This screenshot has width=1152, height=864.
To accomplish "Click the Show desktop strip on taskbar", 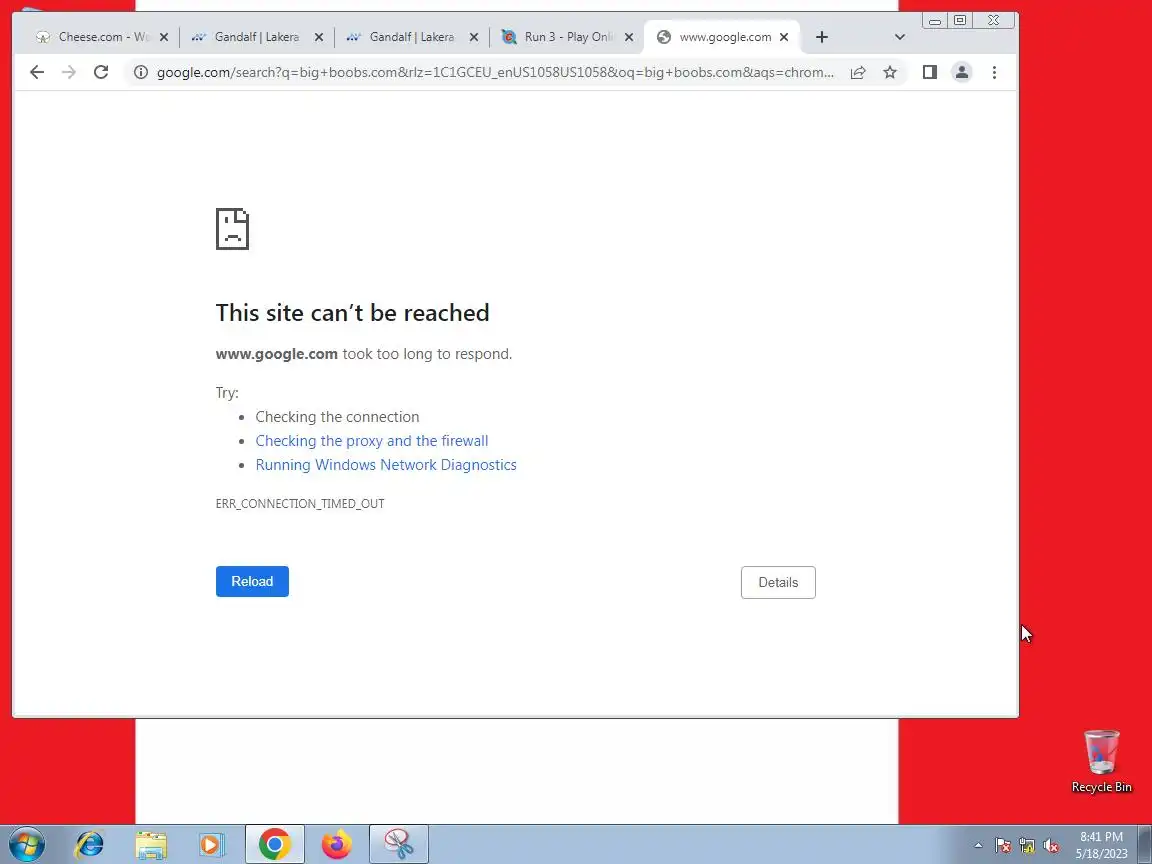I will (1145, 845).
